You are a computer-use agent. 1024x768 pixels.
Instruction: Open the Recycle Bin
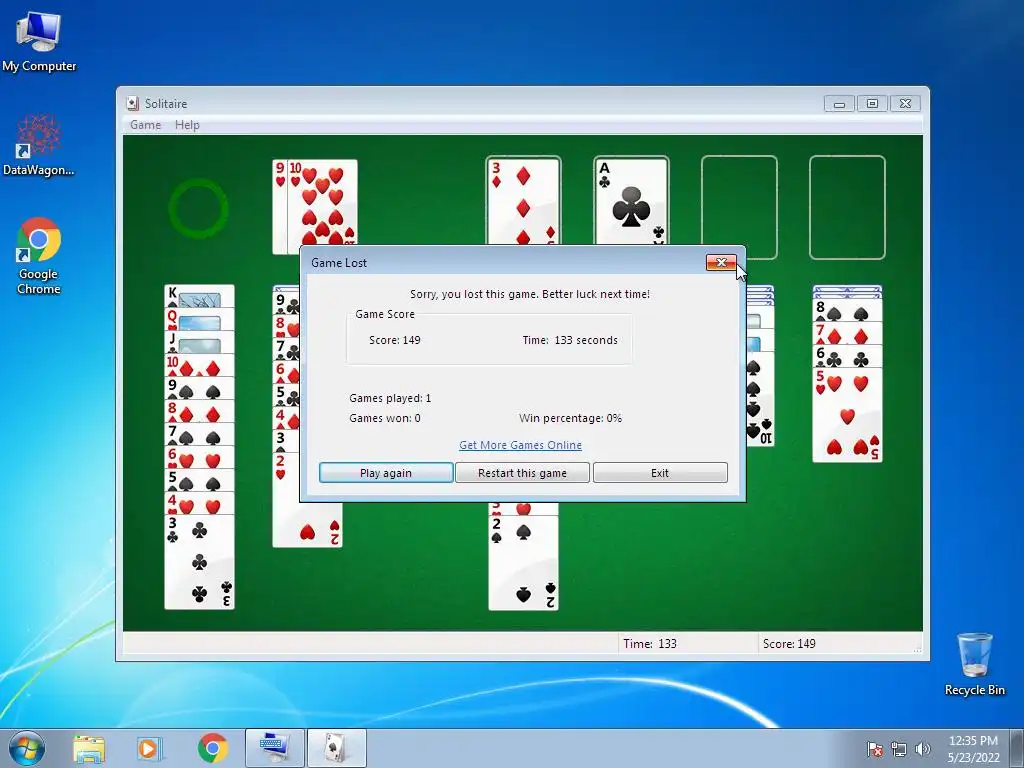974,664
